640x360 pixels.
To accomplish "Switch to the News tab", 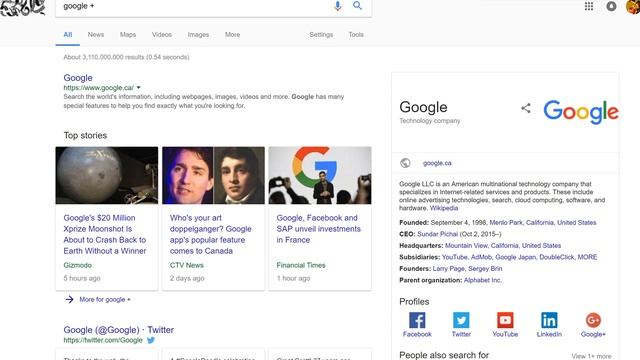I will pyautogui.click(x=96, y=35).
